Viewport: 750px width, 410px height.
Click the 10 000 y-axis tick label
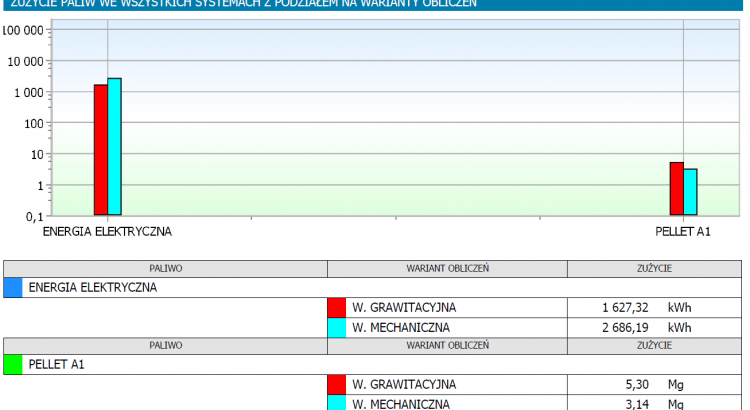click(x=25, y=62)
